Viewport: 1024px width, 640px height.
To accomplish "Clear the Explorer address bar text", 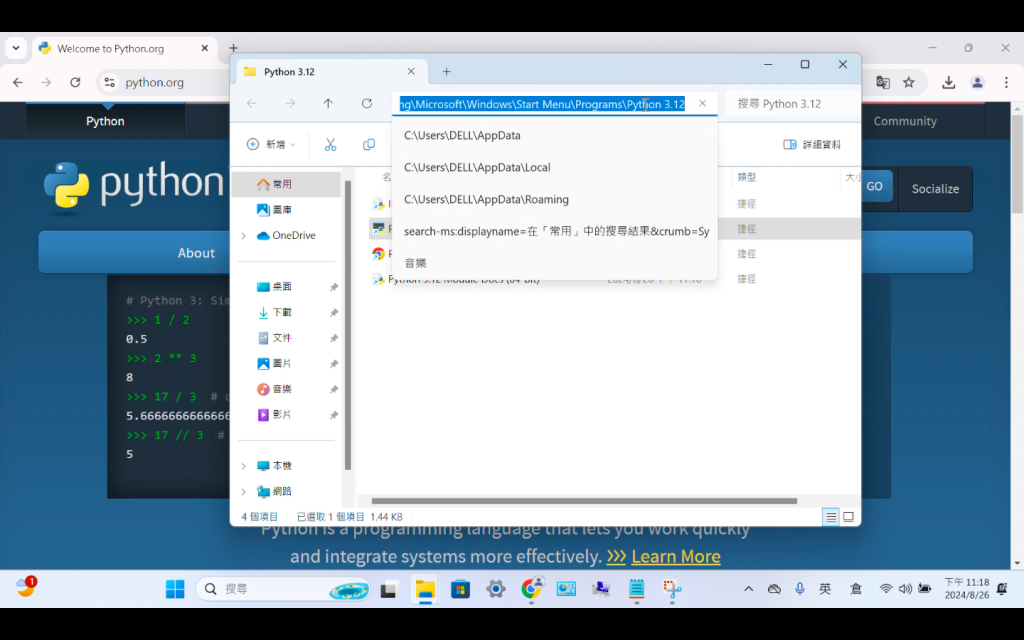I will (x=703, y=103).
